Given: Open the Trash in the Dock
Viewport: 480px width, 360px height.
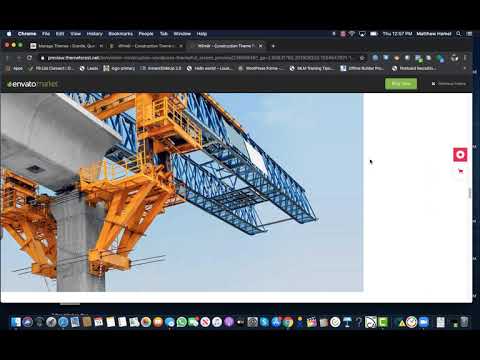Looking at the screenshot, I should pos(465,322).
